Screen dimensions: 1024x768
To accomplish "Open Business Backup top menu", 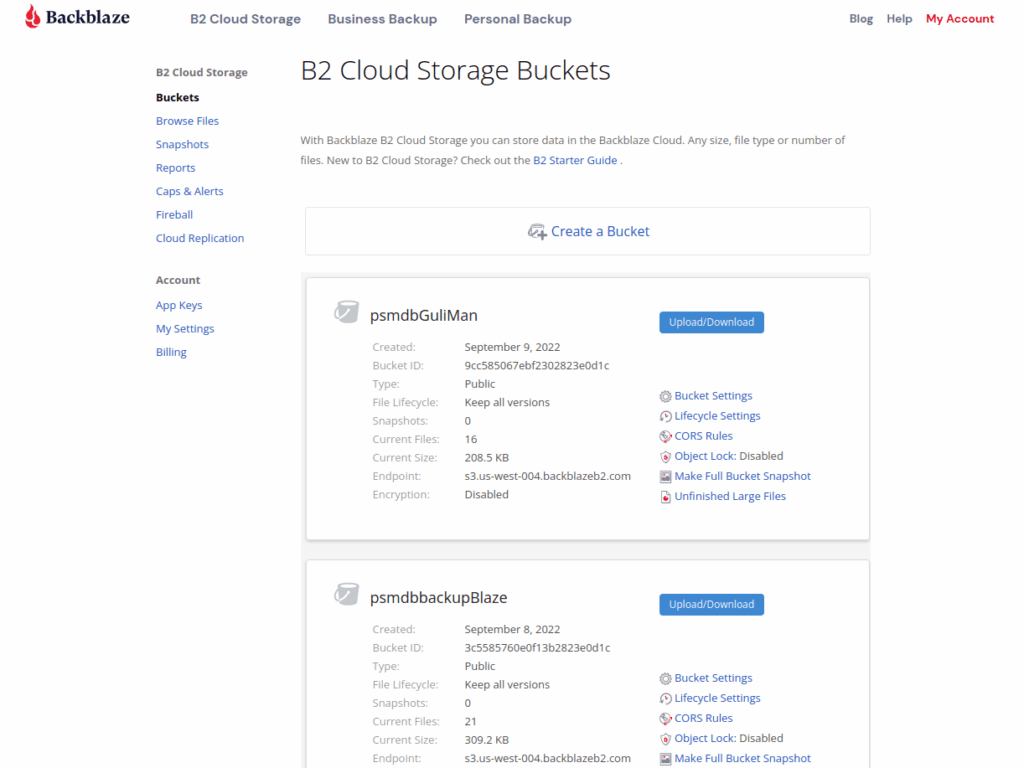I will coord(382,19).
